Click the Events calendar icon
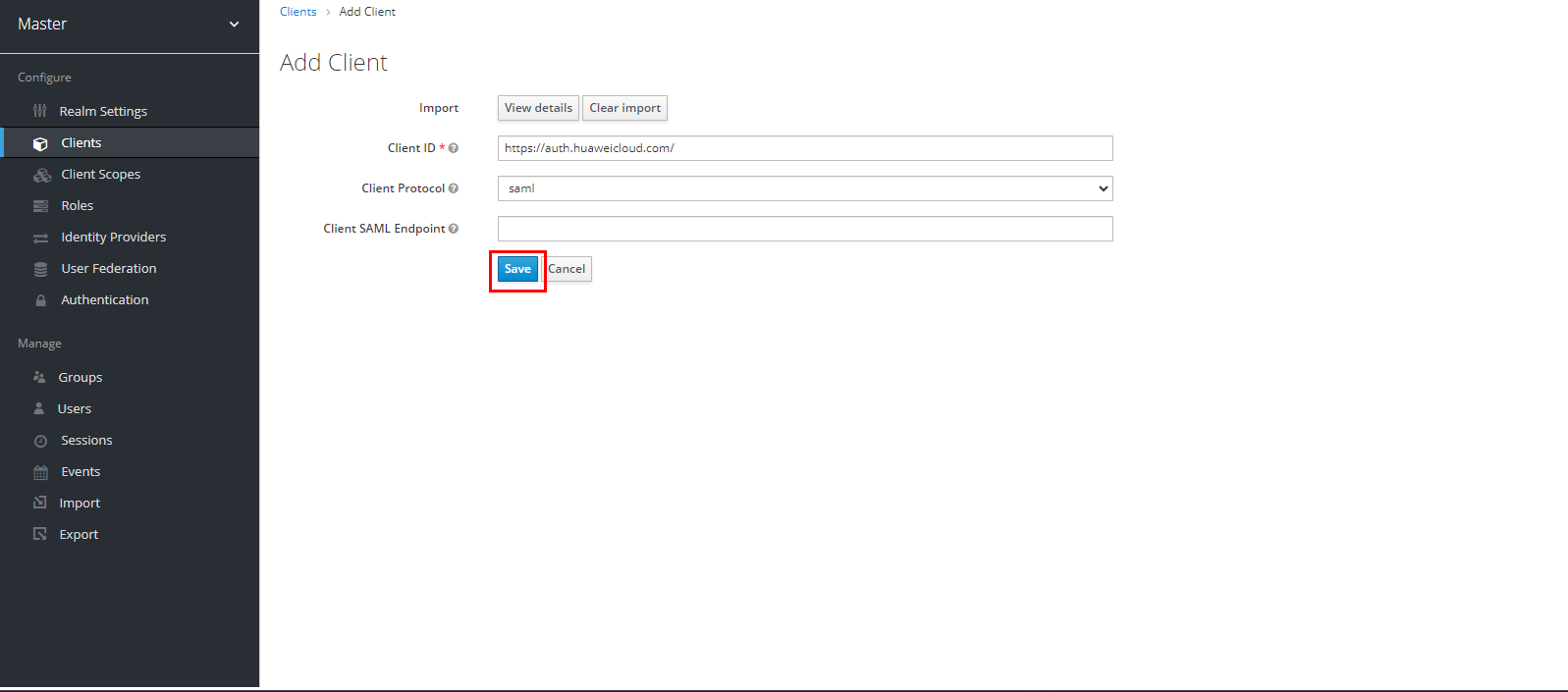 click(40, 472)
